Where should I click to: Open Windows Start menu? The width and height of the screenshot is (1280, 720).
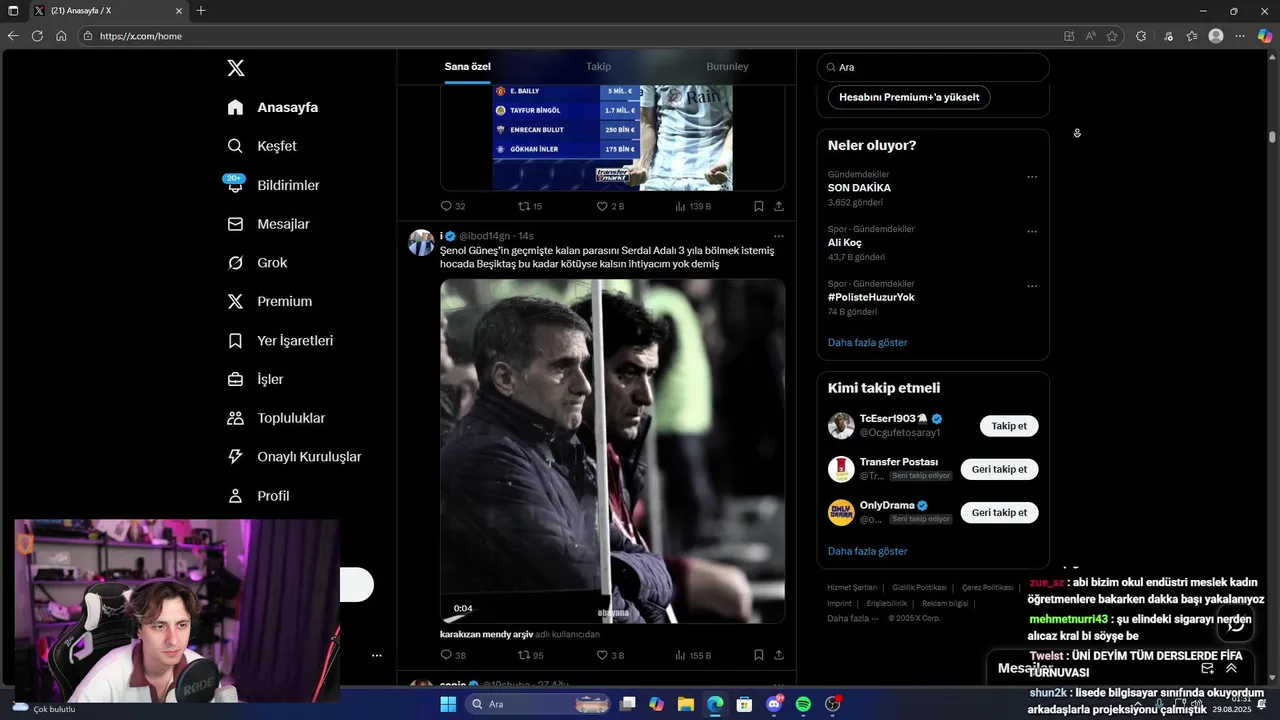(x=448, y=705)
